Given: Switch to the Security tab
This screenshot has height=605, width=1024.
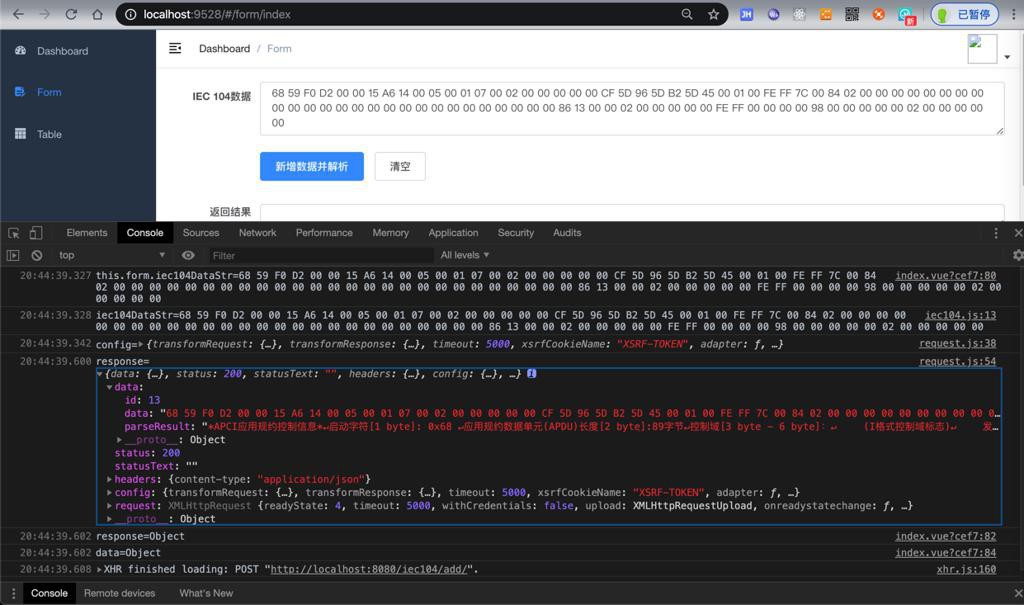Looking at the screenshot, I should pos(515,233).
